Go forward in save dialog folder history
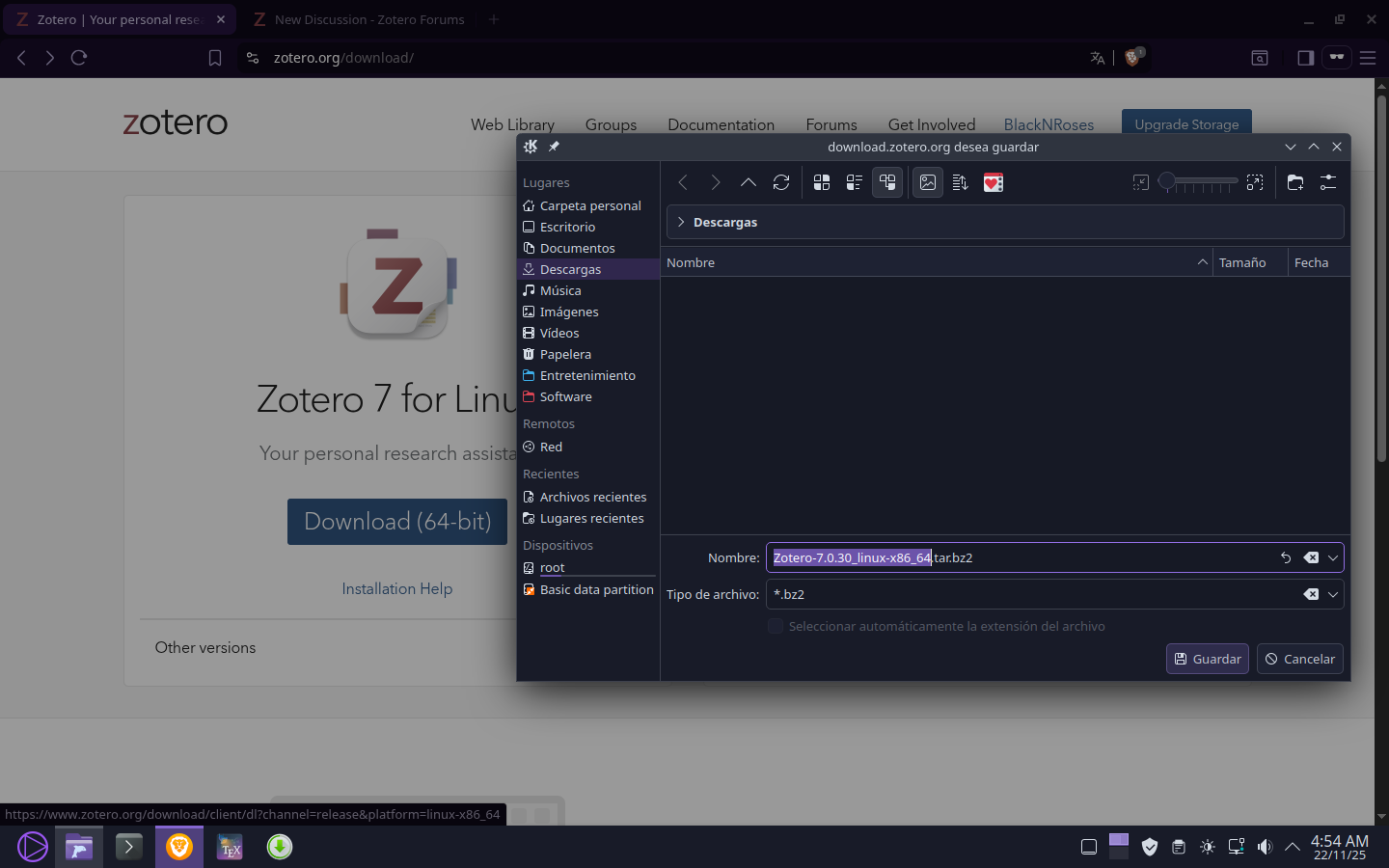Image resolution: width=1389 pixels, height=868 pixels. coord(716,182)
